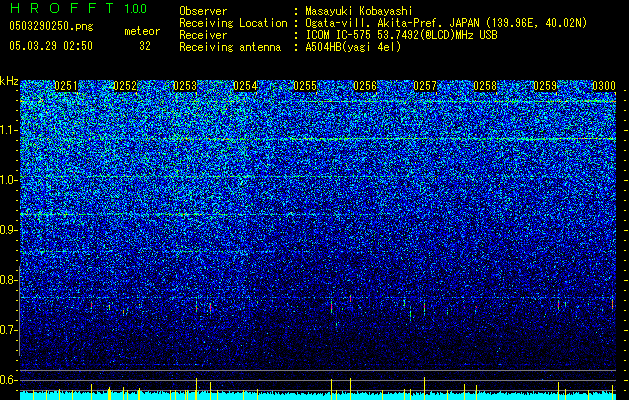629x400 pixels.
Task: Click the meteor label
Action: point(142,31)
